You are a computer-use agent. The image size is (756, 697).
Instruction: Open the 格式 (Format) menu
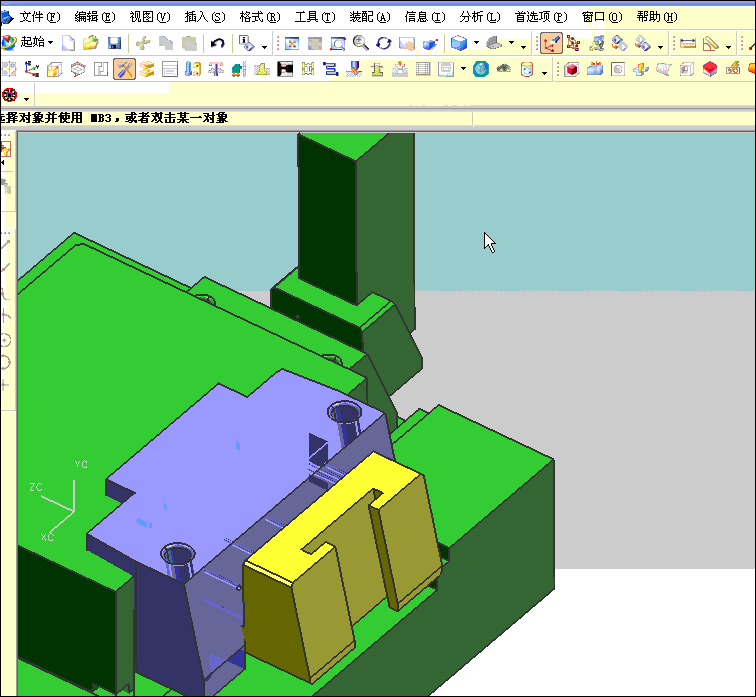259,17
